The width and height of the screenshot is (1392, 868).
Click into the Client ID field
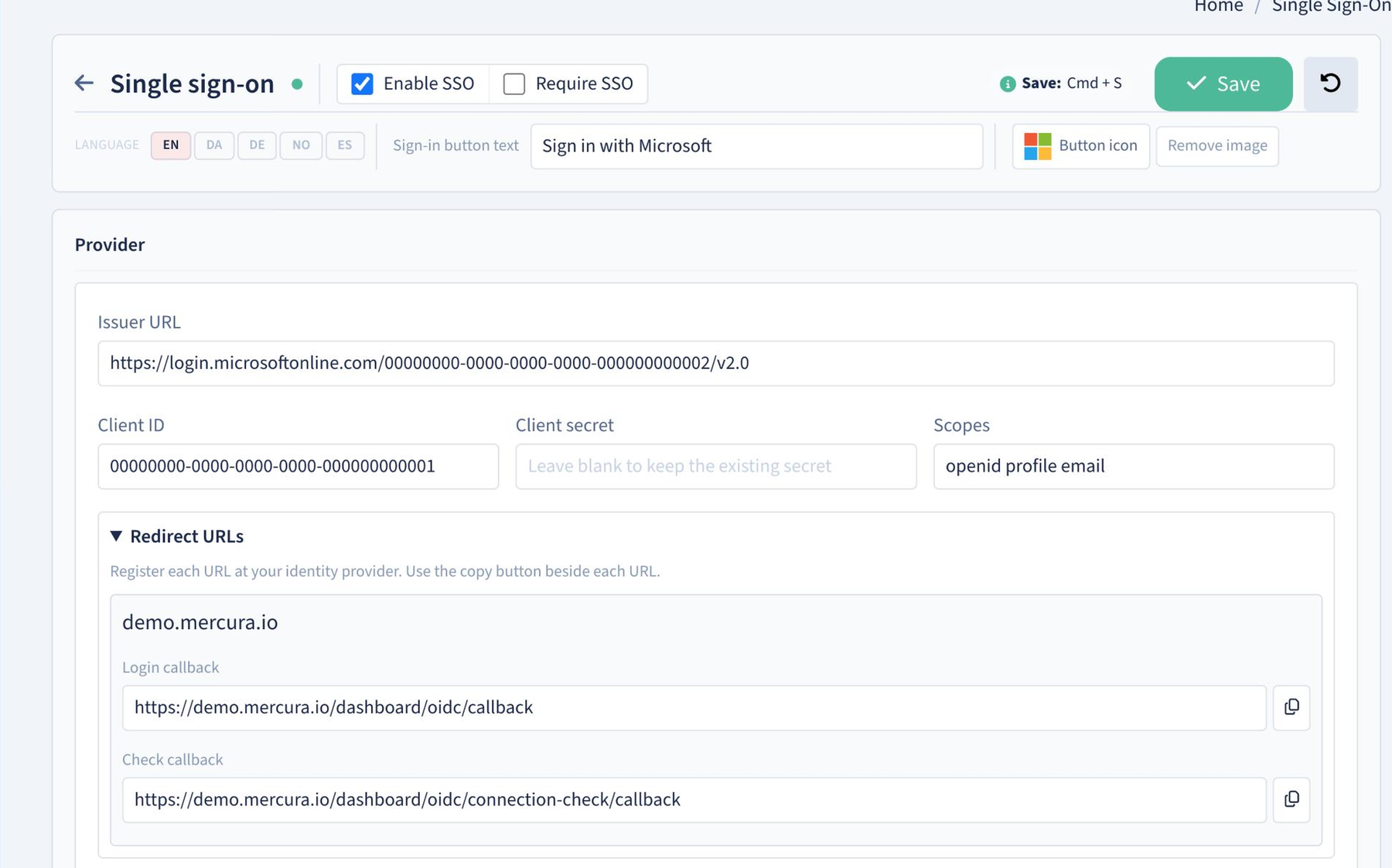point(298,466)
